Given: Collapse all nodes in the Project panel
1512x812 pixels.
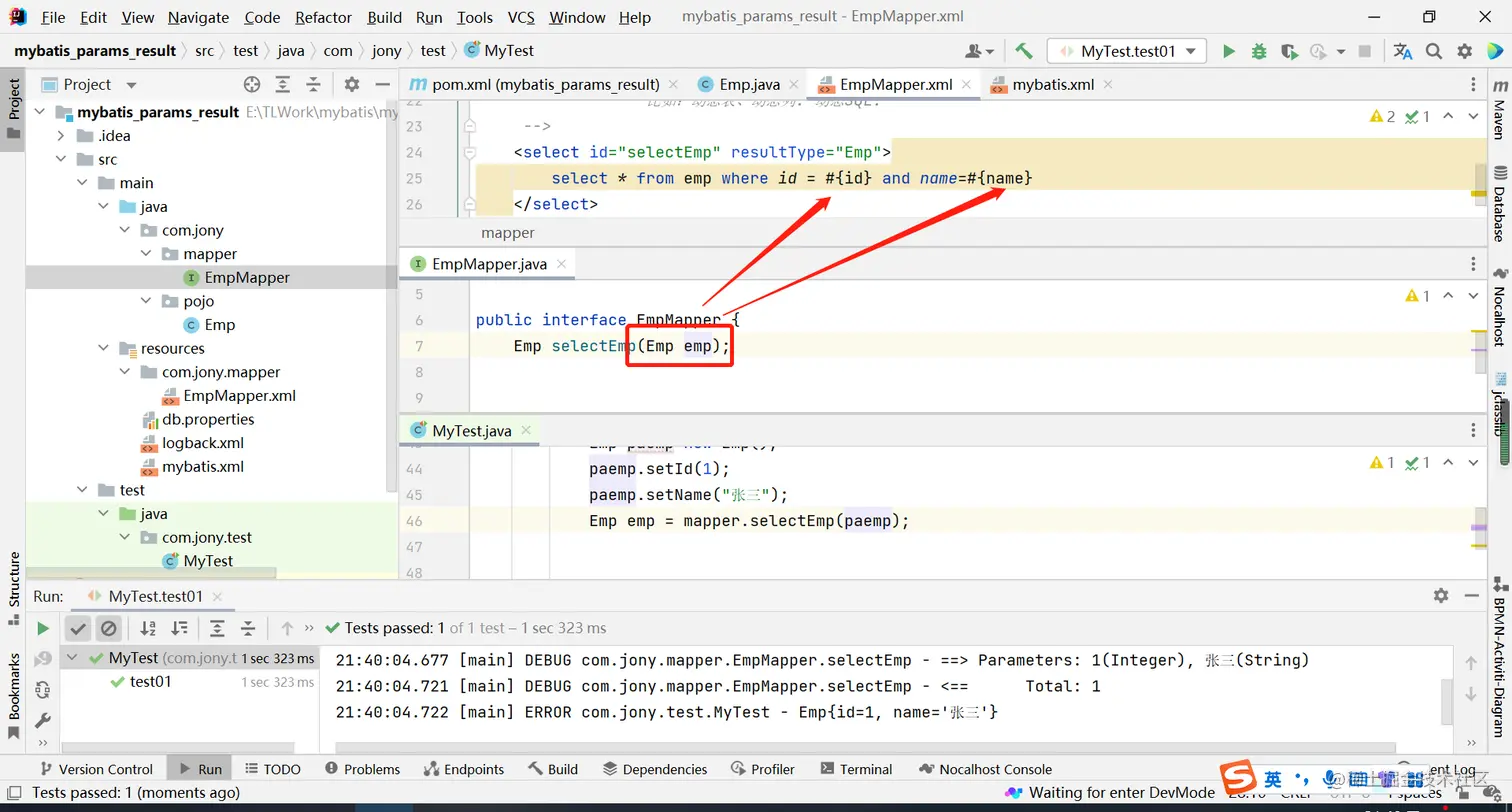Looking at the screenshot, I should pyautogui.click(x=314, y=85).
